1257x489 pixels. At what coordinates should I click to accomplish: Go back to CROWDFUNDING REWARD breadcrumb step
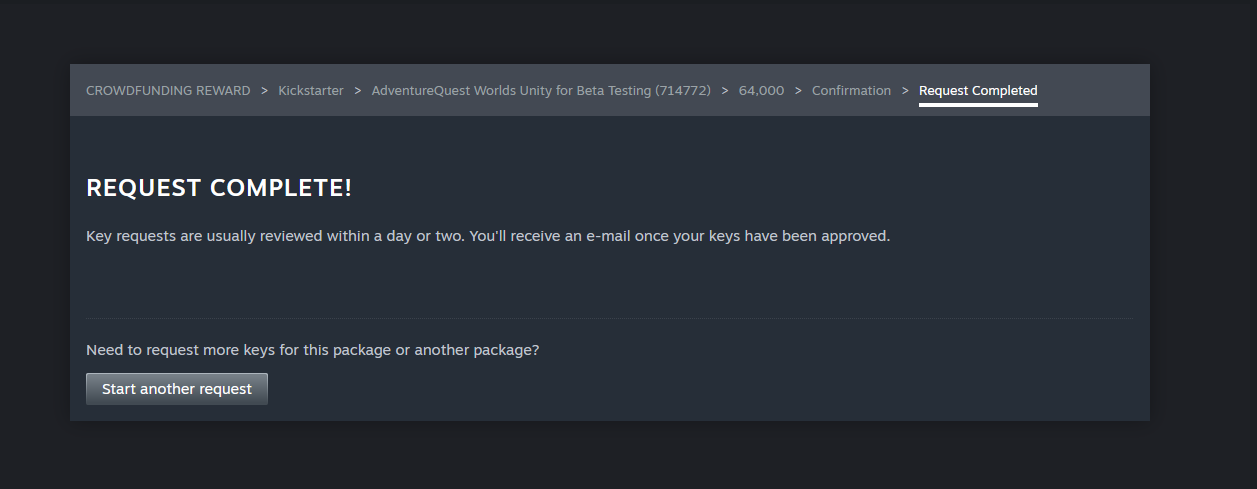(x=168, y=91)
